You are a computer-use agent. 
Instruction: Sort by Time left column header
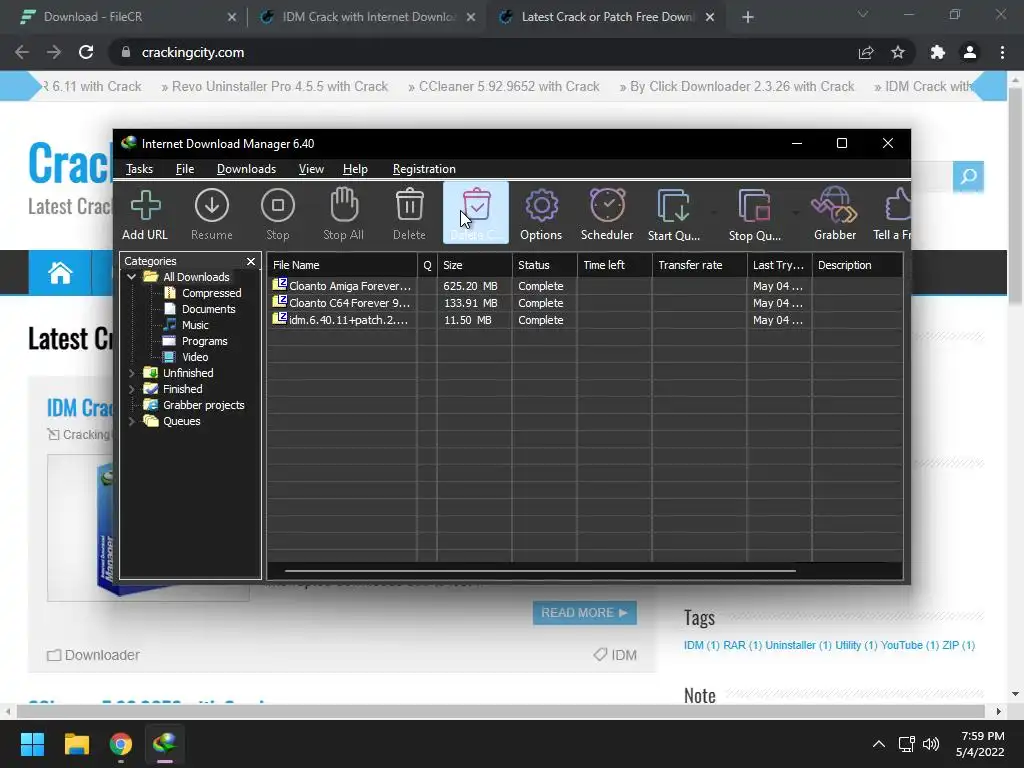[615, 265]
